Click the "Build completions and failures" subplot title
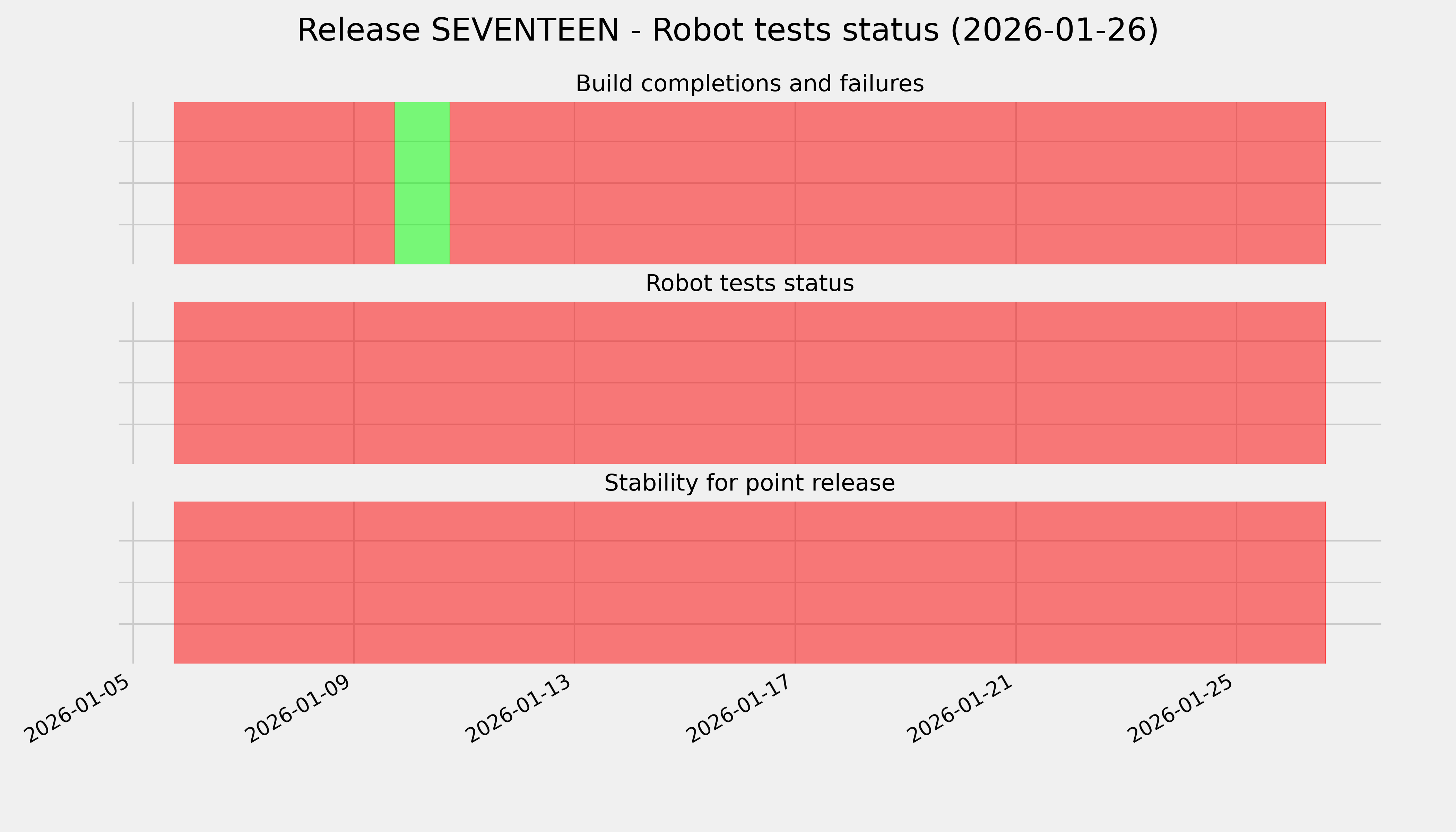The width and height of the screenshot is (1456, 832). pyautogui.click(x=749, y=84)
